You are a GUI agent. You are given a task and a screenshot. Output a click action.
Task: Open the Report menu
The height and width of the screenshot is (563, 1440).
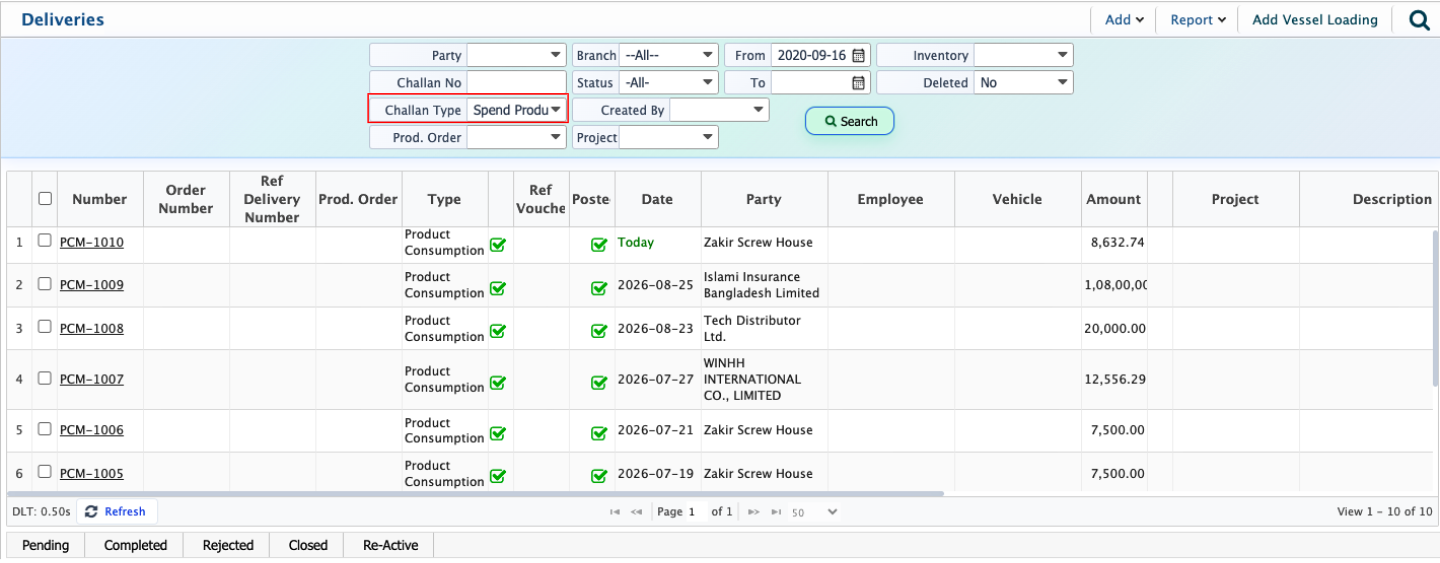1198,20
